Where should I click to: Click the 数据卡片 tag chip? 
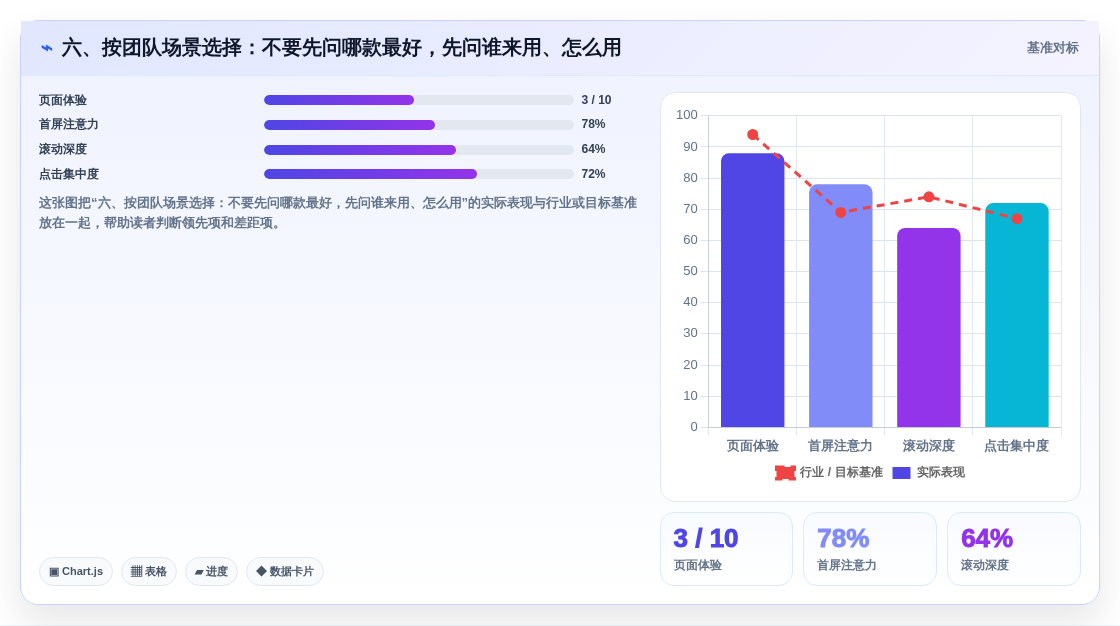285,572
